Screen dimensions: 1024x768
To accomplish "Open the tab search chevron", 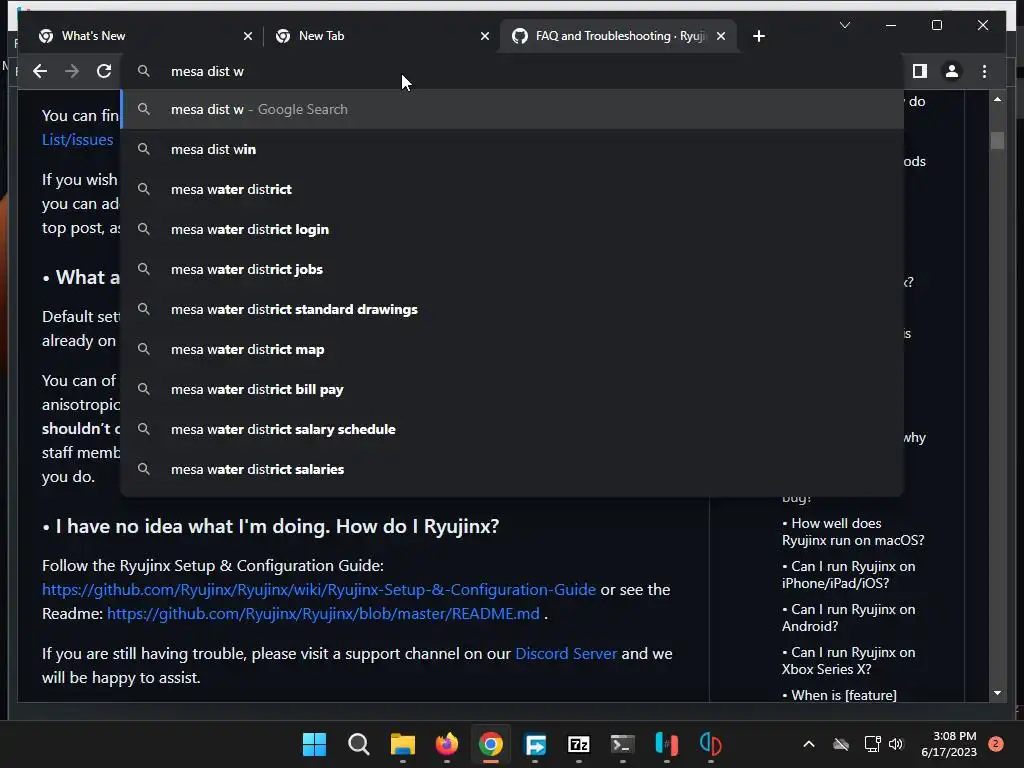I will click(x=844, y=25).
